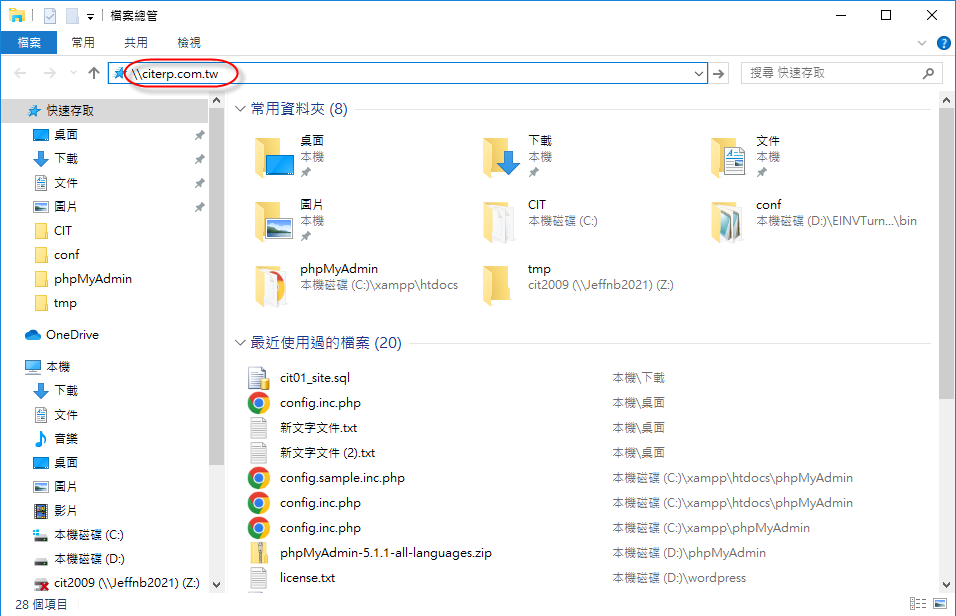Switch to large icons view in status bar
The image size is (956, 616).
(940, 604)
